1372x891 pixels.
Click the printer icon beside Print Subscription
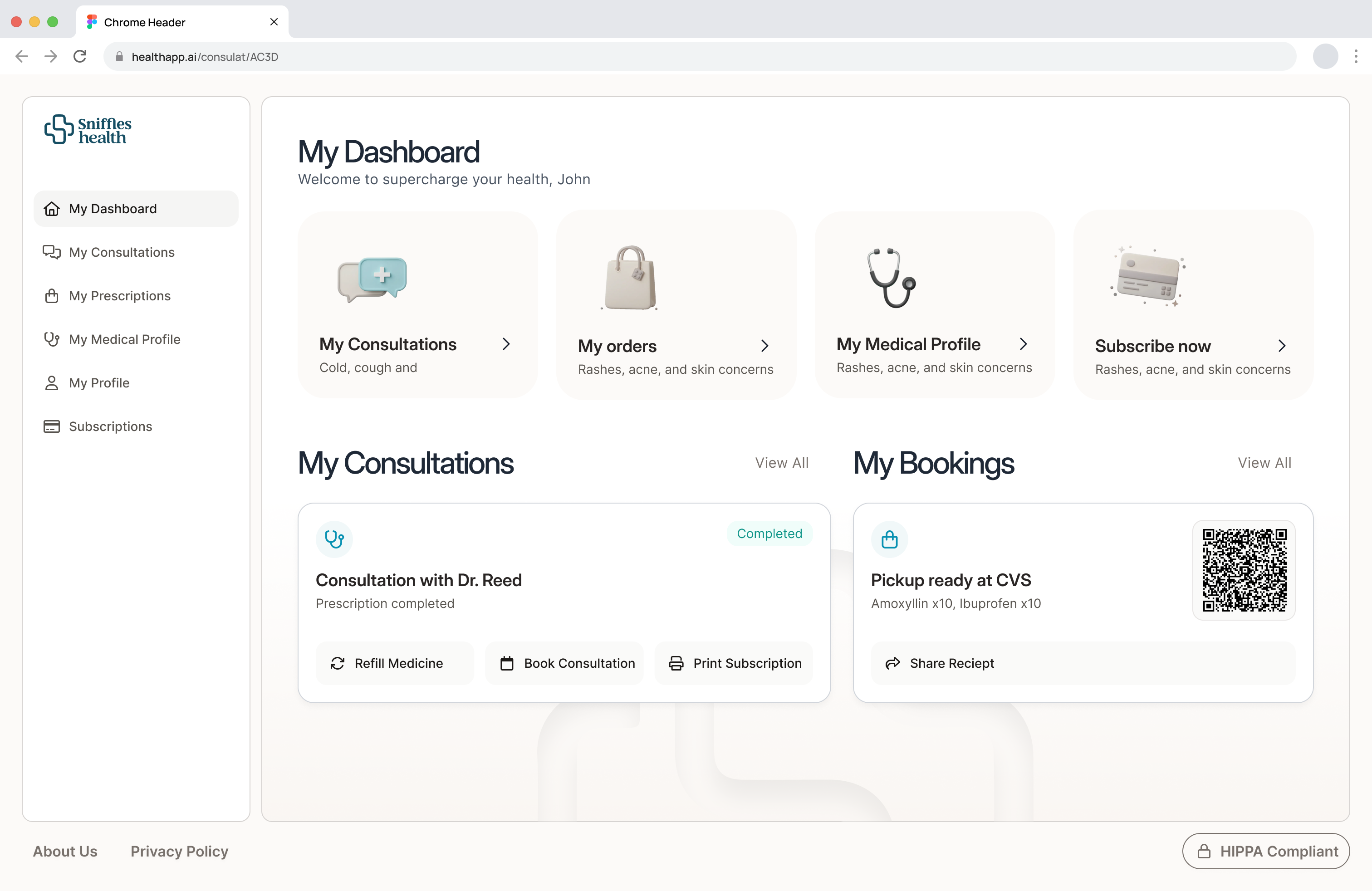pos(676,663)
